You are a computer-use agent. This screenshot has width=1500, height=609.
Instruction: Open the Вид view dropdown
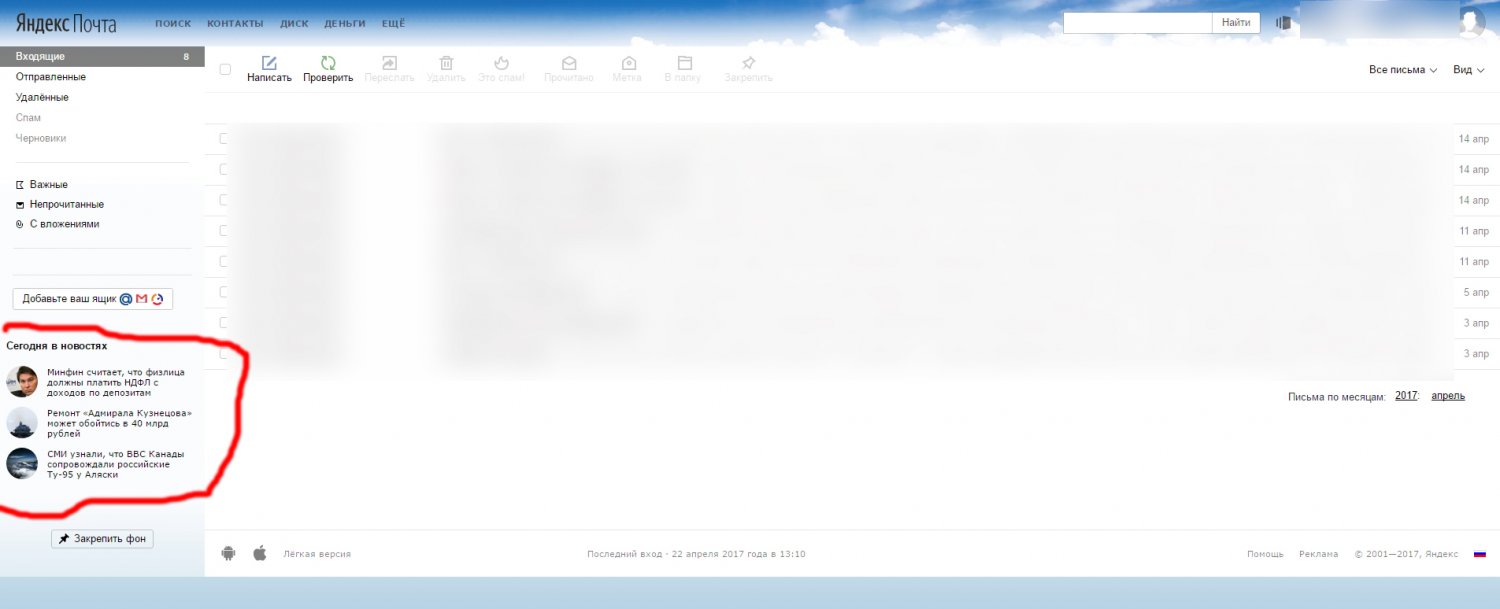(1469, 70)
